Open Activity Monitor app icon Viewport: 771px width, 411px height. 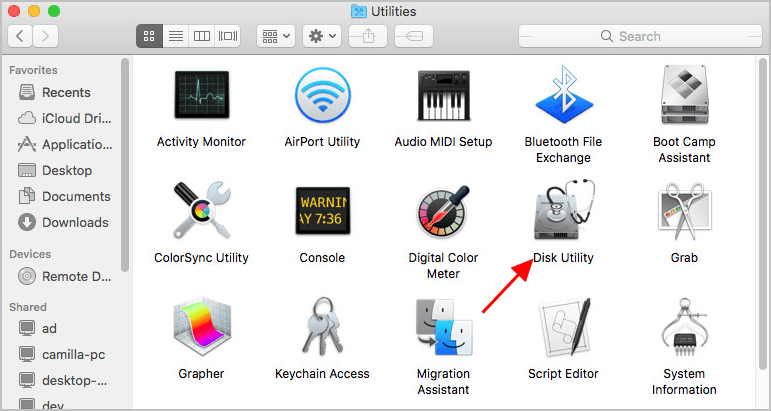(x=202, y=97)
